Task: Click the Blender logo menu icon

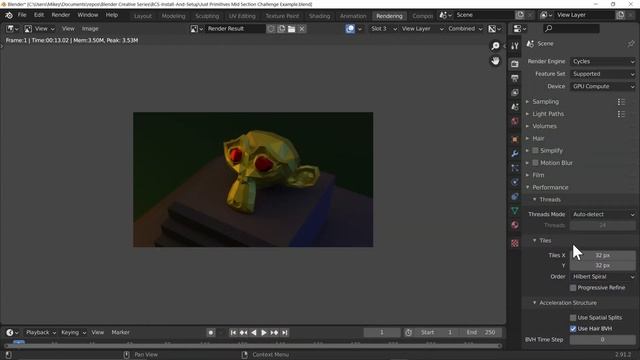Action: click(9, 15)
